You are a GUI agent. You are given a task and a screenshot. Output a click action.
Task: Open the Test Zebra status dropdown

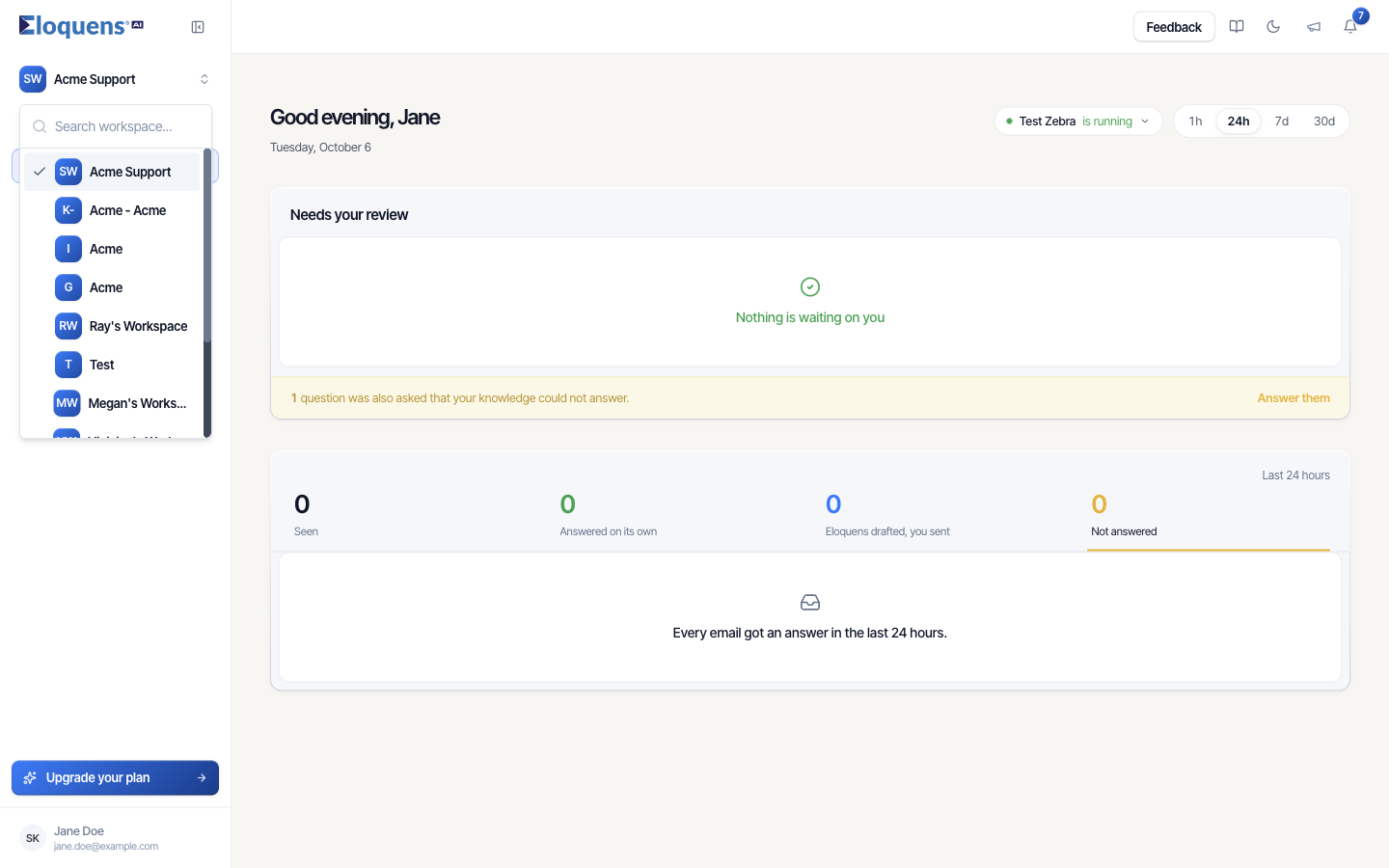[x=1078, y=122]
